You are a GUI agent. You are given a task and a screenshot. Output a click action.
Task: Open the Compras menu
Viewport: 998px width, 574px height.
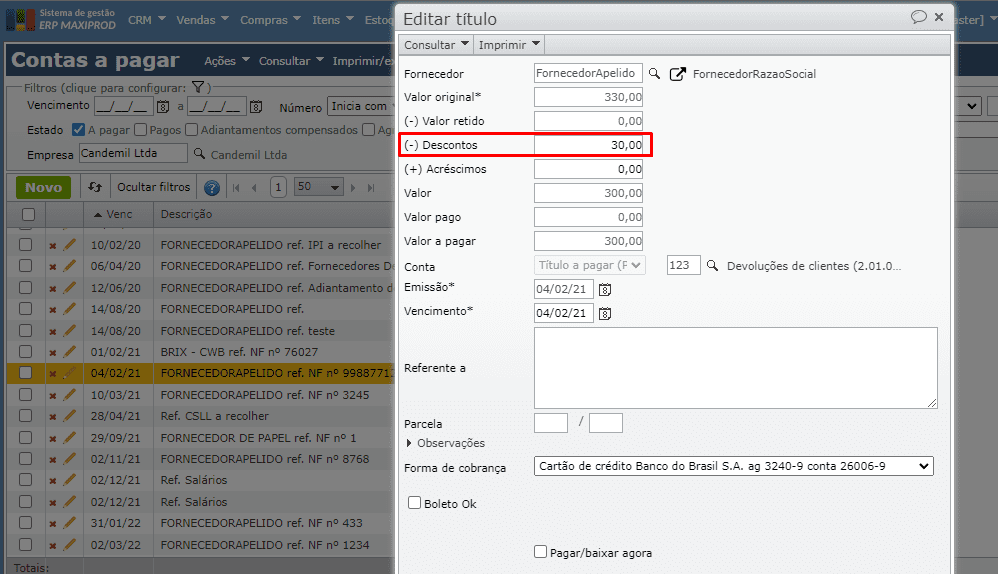271,20
